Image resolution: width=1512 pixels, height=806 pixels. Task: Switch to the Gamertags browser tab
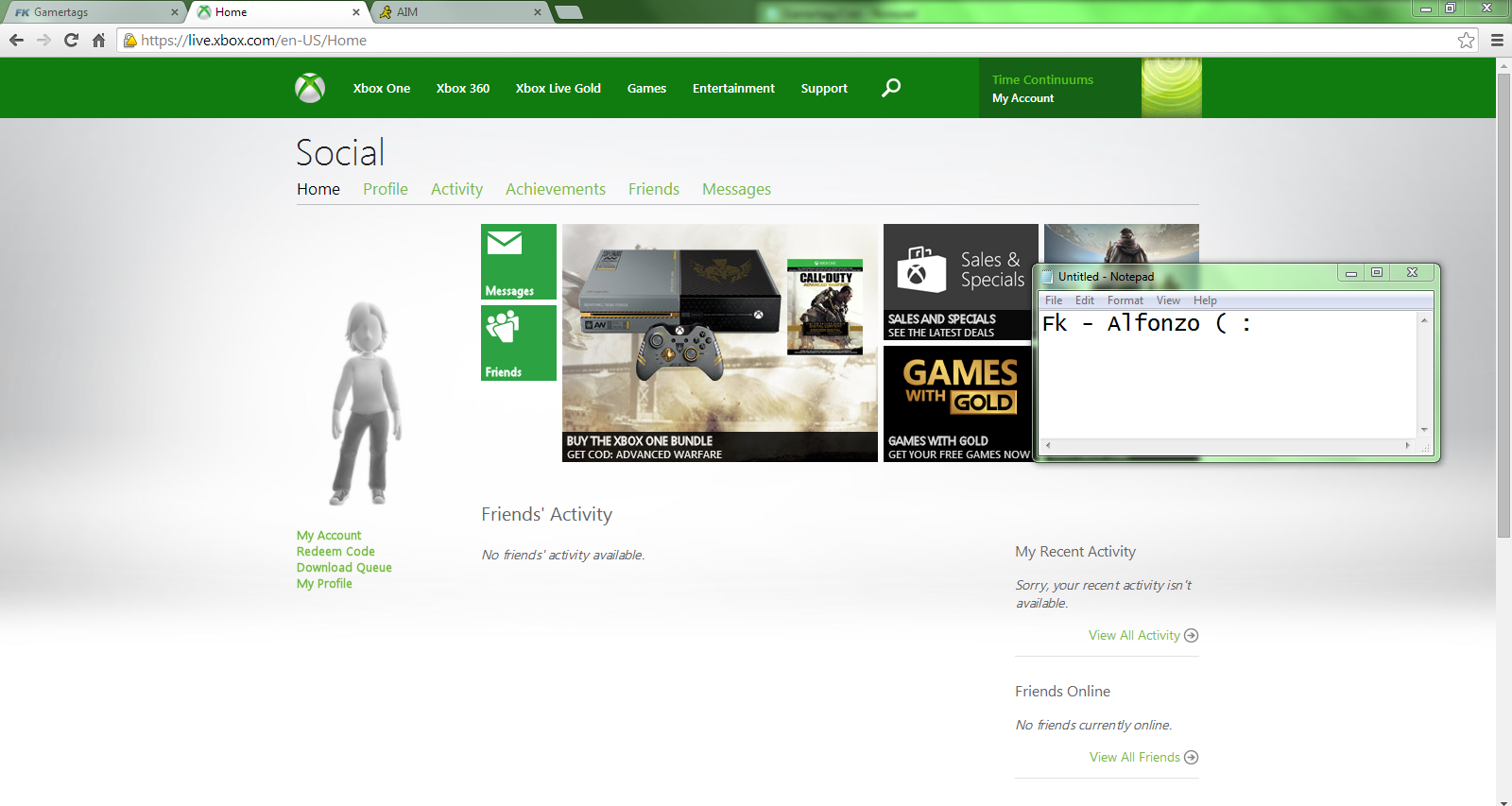point(93,12)
